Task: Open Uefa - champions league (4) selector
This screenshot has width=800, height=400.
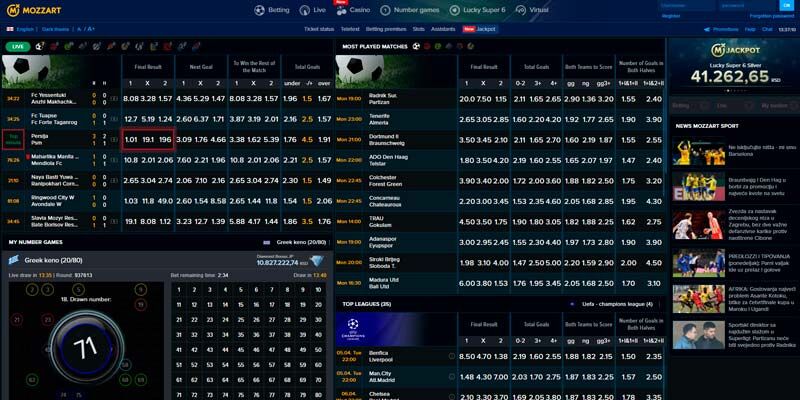Action: 616,304
